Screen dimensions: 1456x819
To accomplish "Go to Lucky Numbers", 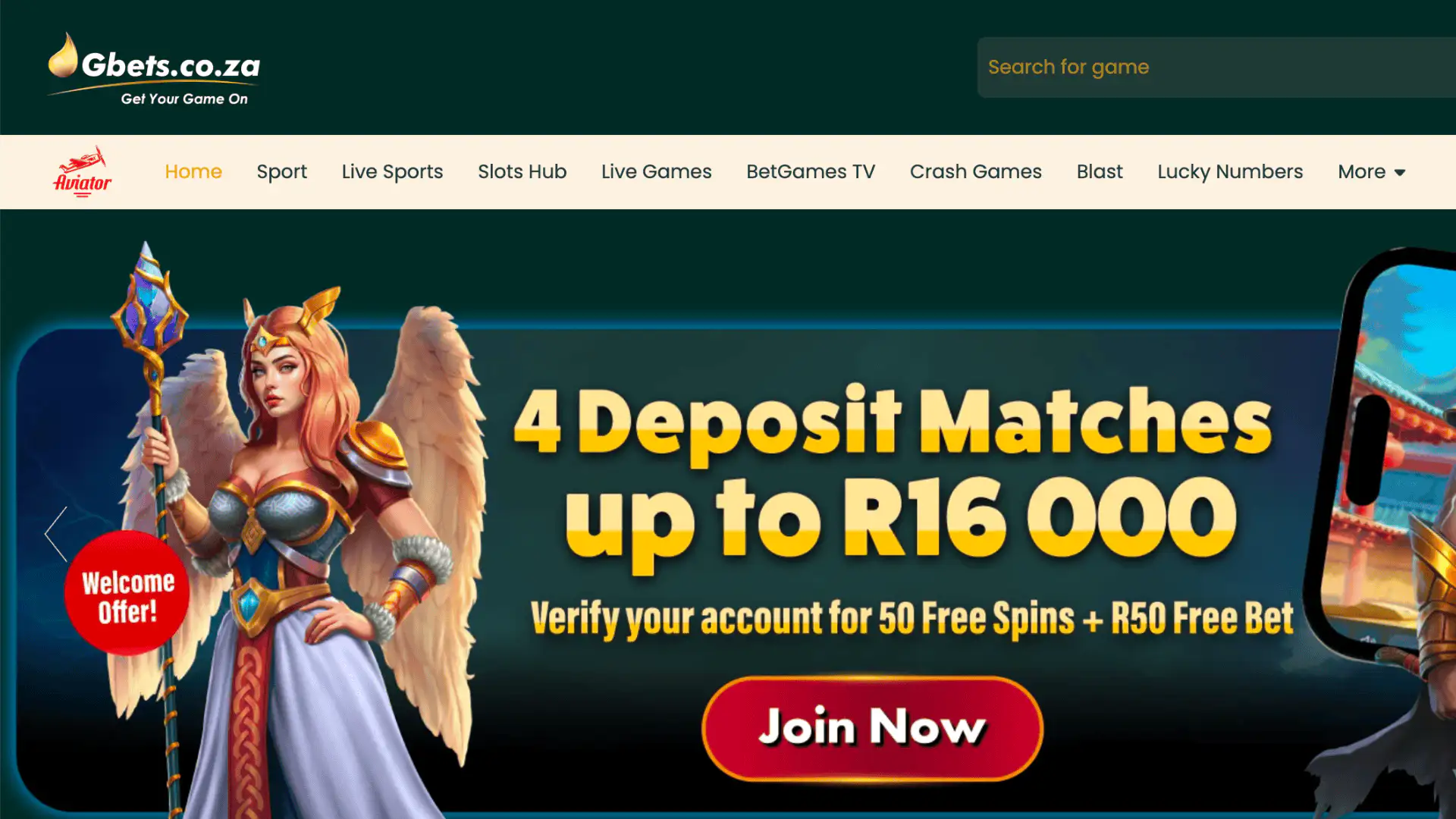I will coord(1229,172).
